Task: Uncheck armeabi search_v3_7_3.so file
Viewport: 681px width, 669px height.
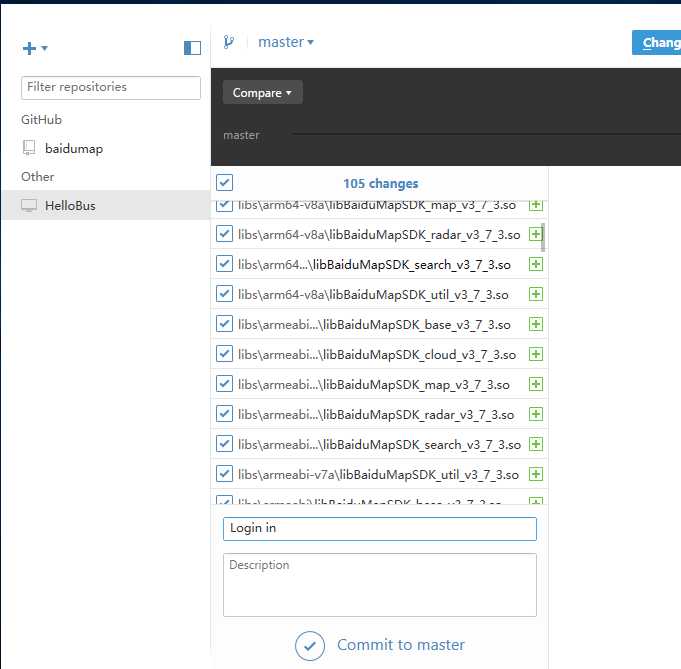Action: click(x=225, y=444)
